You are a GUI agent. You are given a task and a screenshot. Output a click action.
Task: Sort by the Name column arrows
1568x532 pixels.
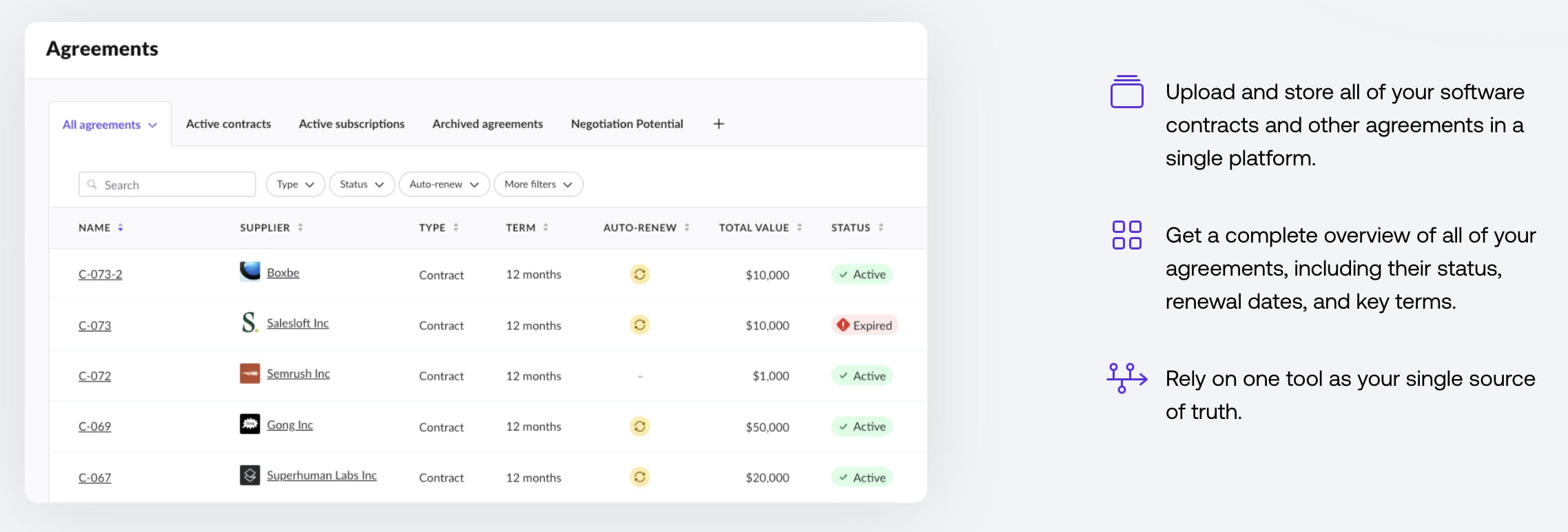(121, 228)
